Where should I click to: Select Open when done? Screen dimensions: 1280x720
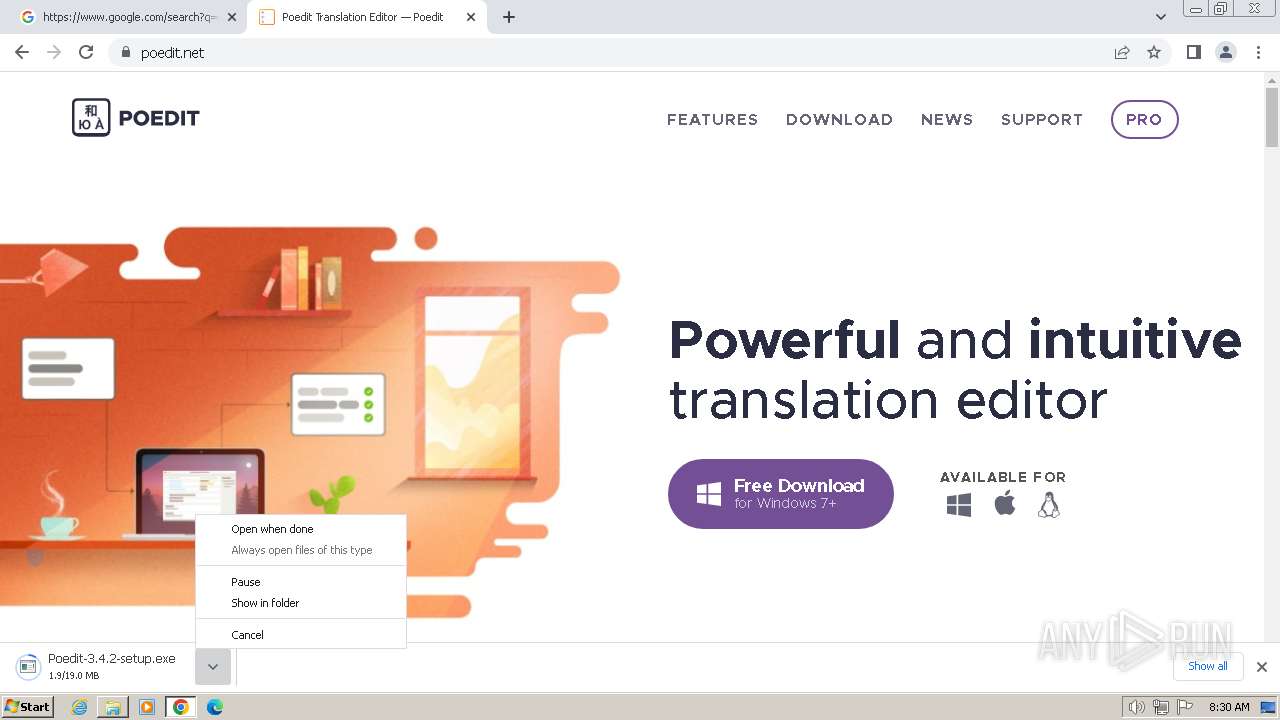[x=301, y=529]
